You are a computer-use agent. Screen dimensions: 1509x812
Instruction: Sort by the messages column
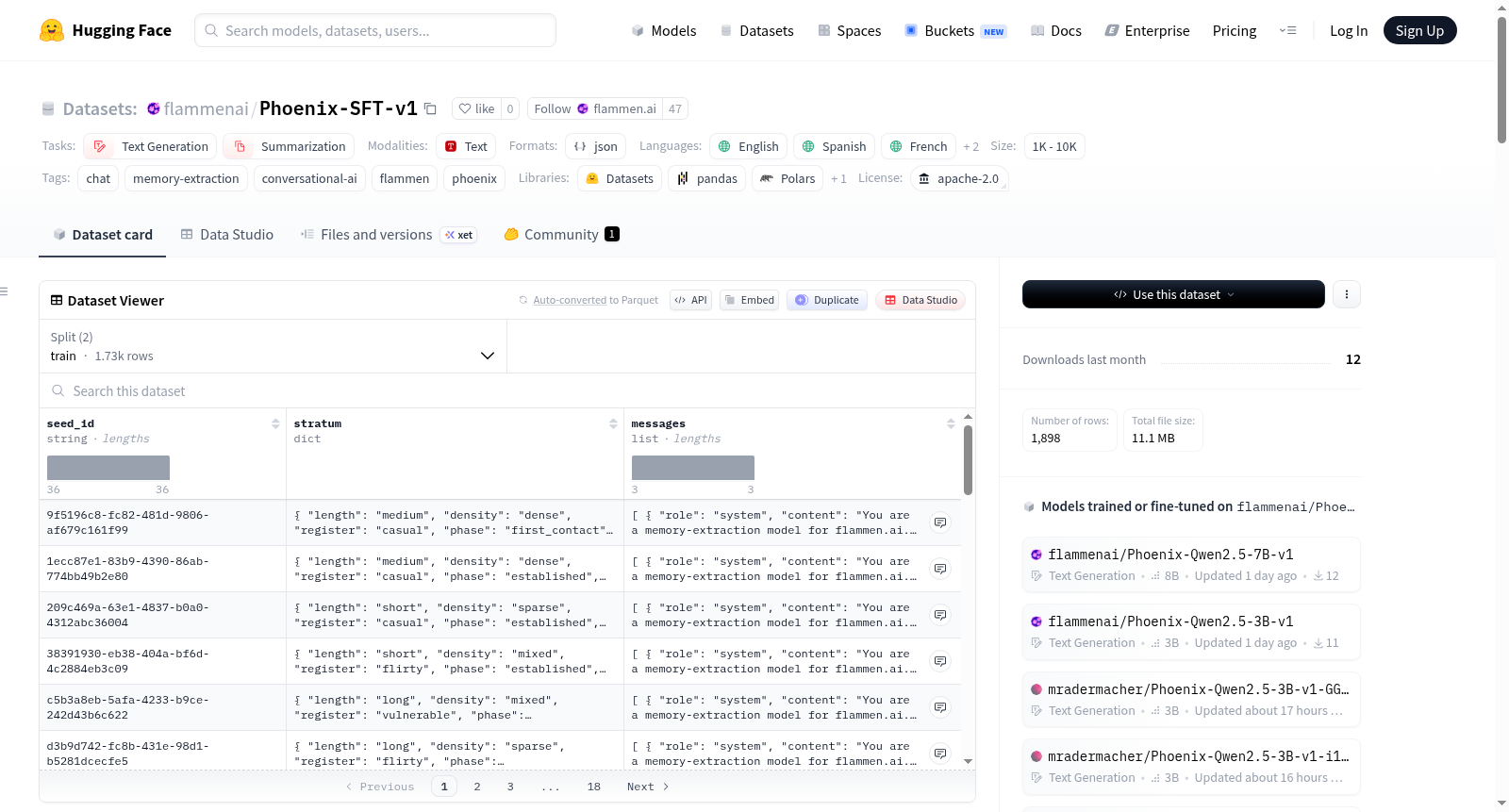point(951,424)
